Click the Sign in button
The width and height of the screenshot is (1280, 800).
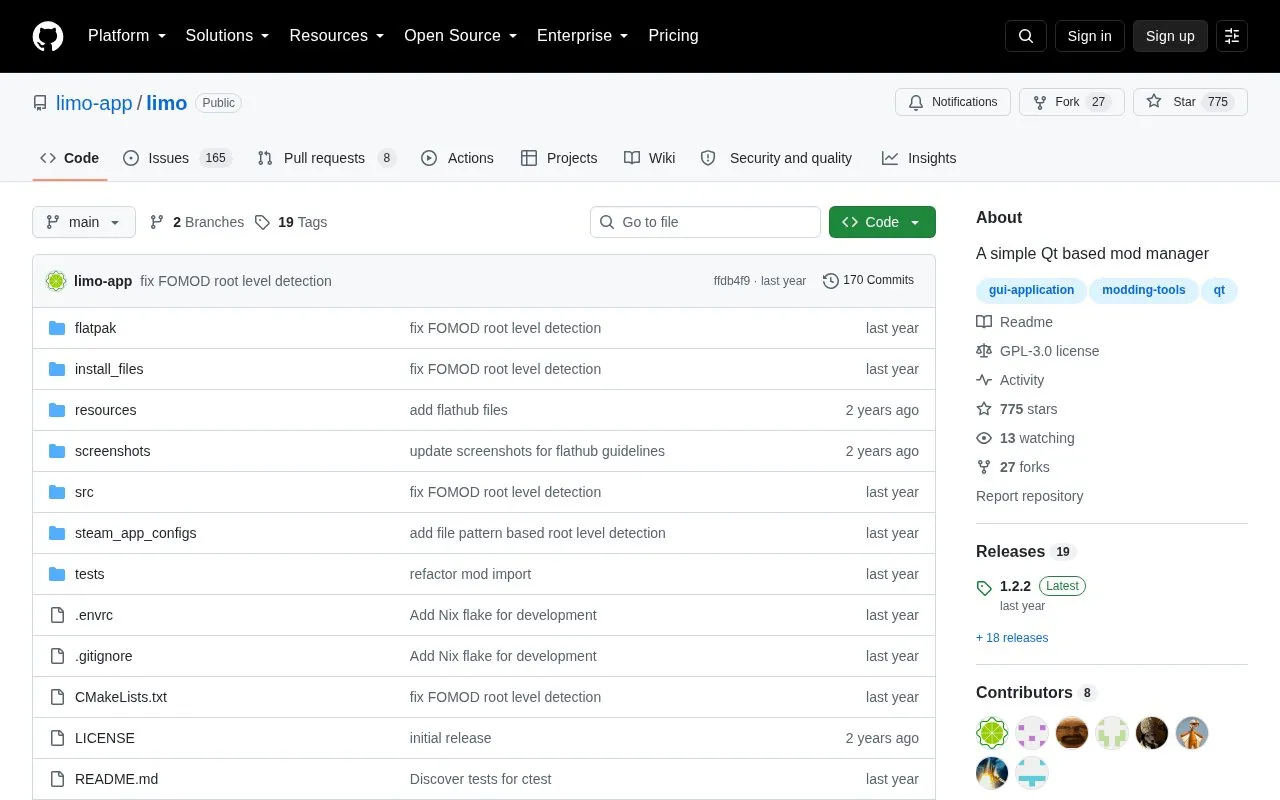pyautogui.click(x=1089, y=36)
